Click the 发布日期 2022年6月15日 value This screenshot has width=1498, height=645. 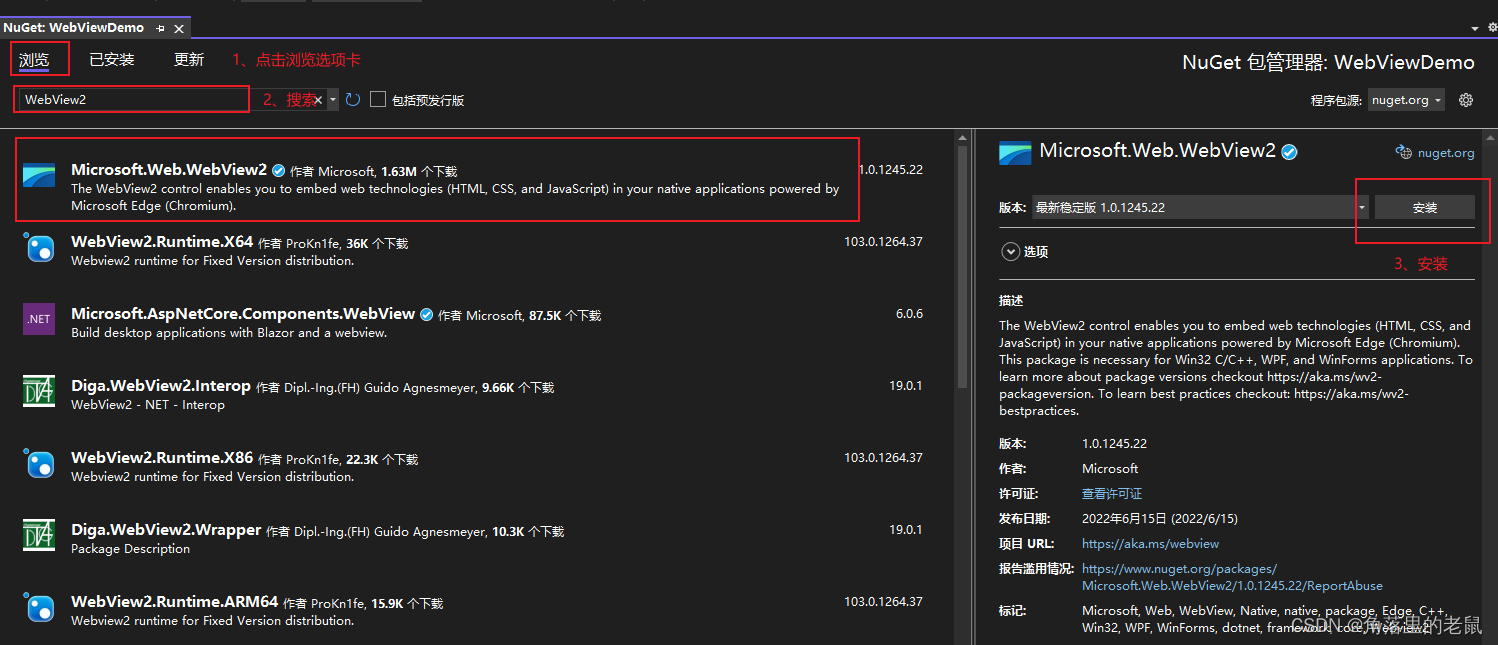point(1160,519)
